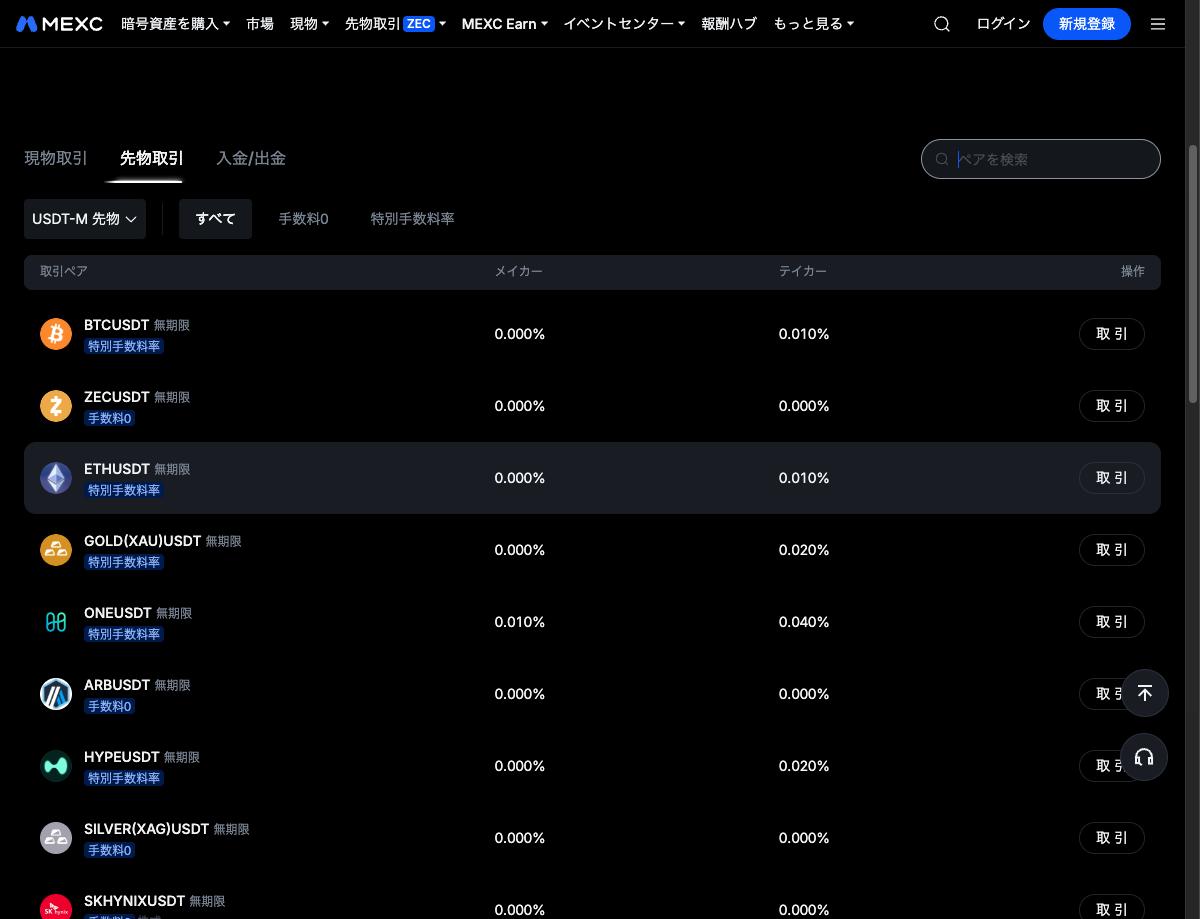
Task: Click the ログイン link
Action: pyautogui.click(x=1003, y=23)
